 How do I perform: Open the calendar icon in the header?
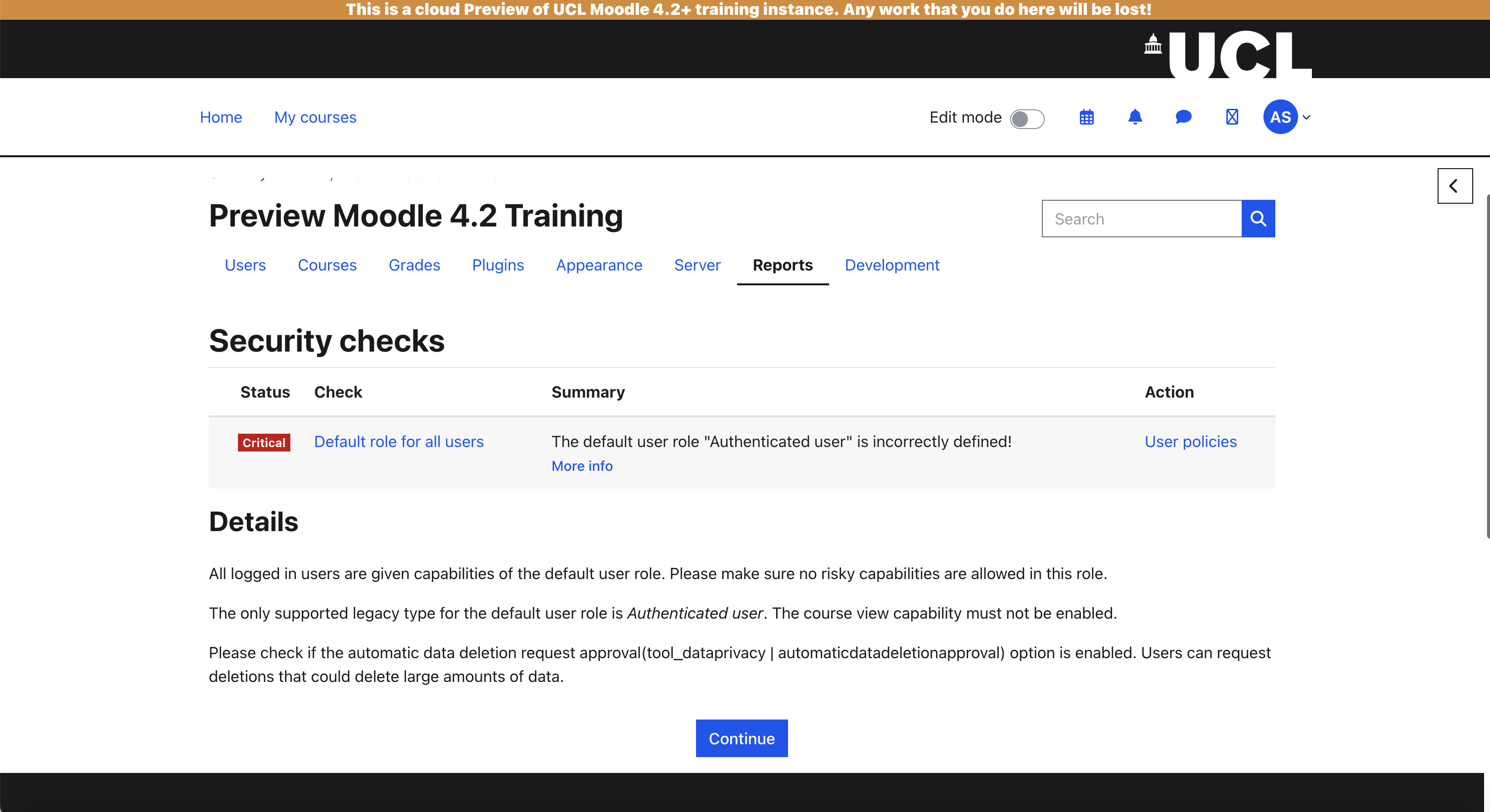click(x=1086, y=117)
